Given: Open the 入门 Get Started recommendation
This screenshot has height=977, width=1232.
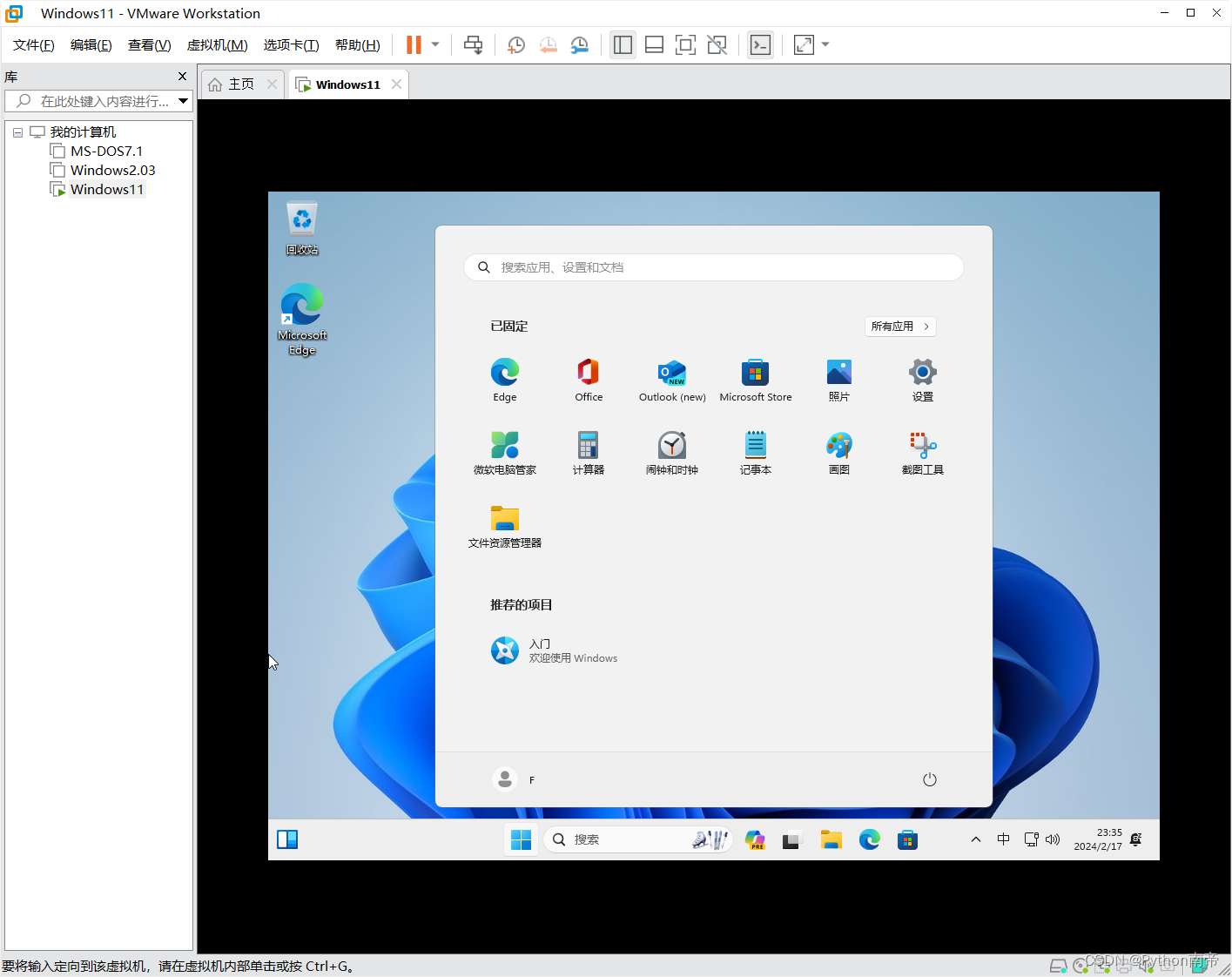Looking at the screenshot, I should (x=555, y=650).
